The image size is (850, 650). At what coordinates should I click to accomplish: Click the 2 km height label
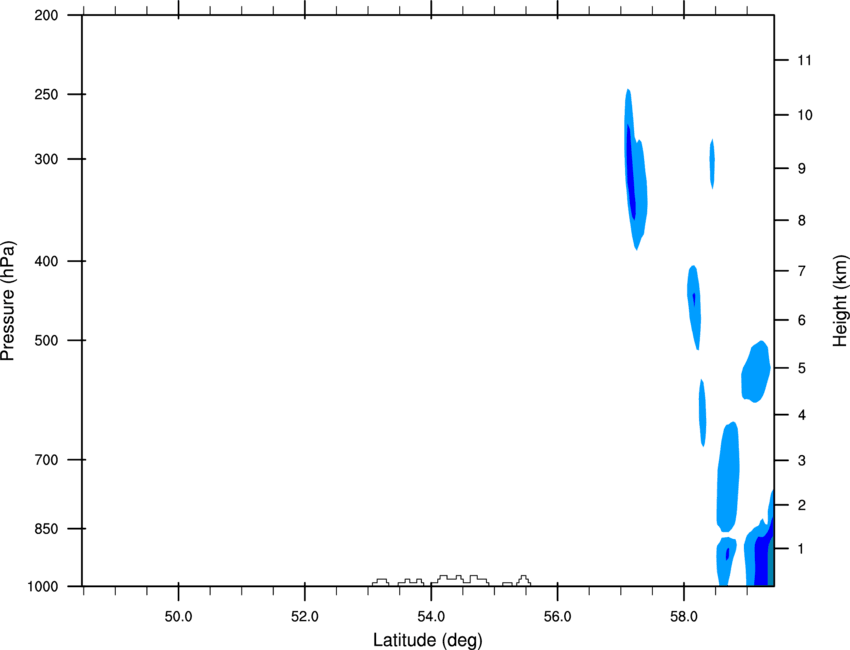pos(802,505)
